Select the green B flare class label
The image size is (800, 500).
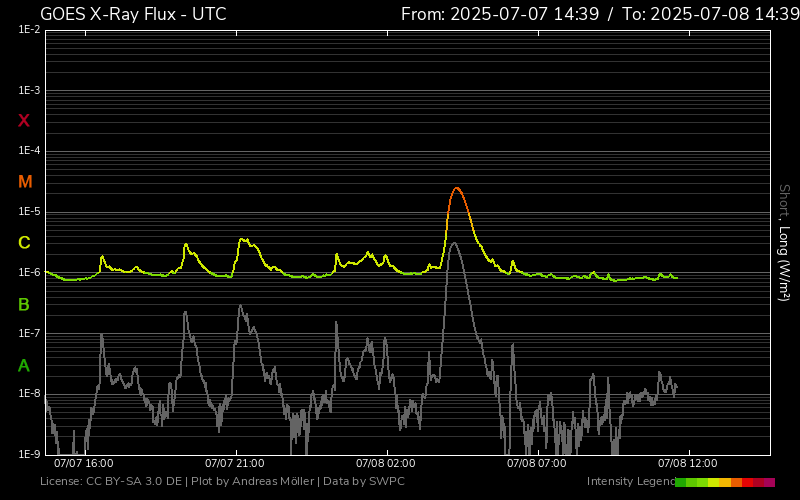pos(24,304)
